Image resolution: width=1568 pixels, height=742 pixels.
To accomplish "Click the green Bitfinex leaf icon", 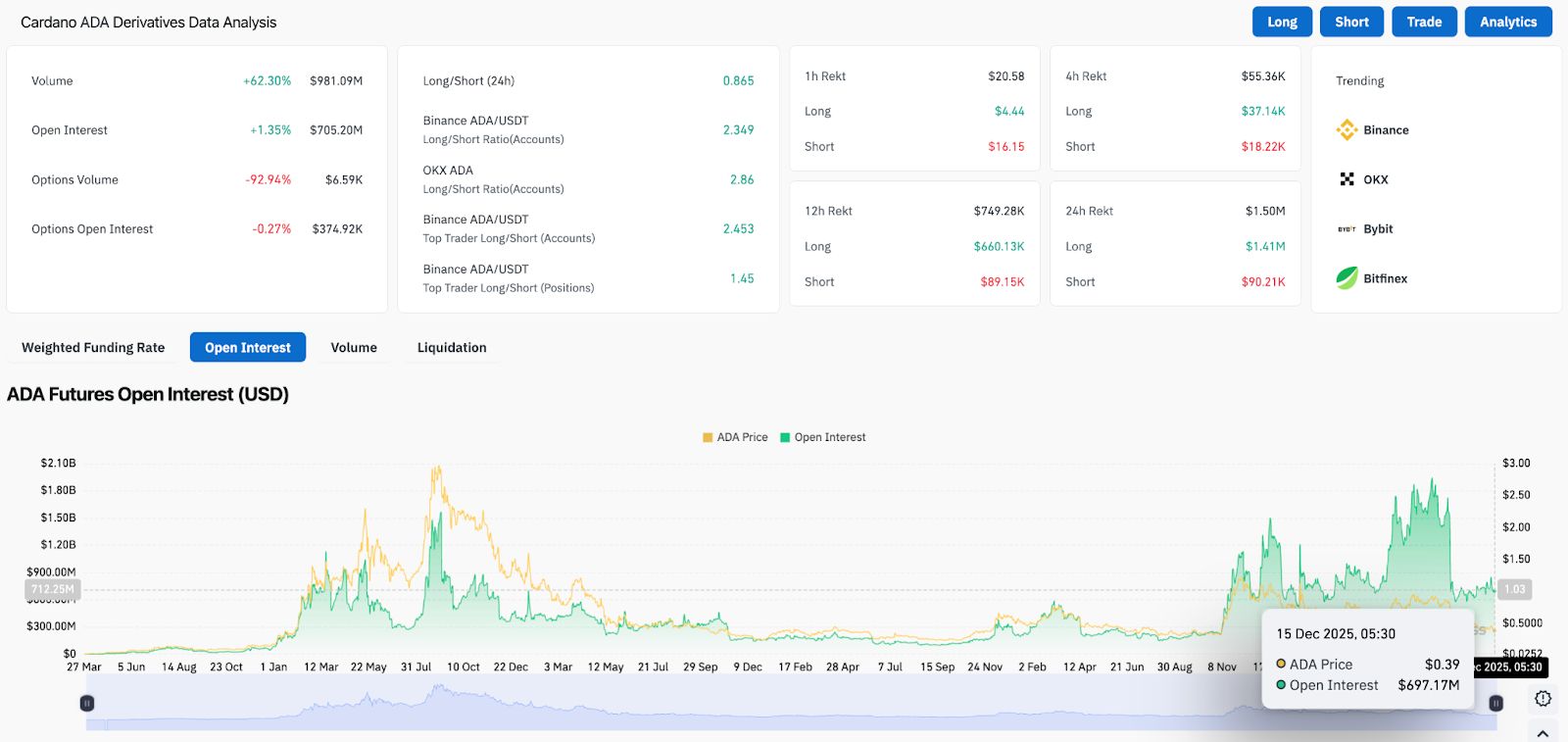I will point(1347,278).
